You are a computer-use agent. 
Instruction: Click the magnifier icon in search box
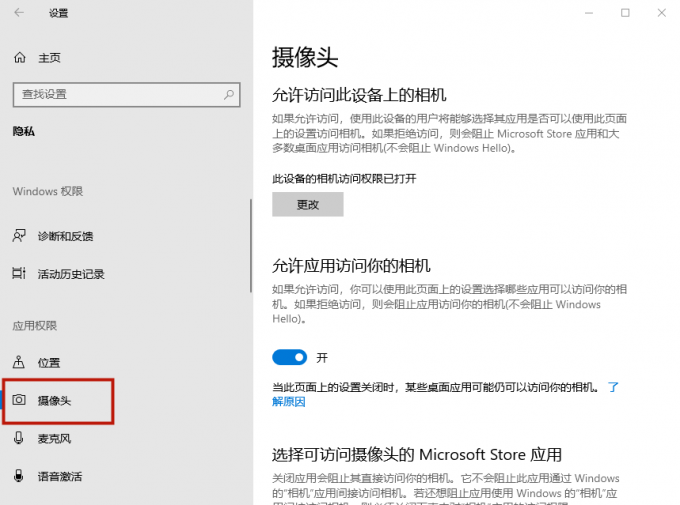(x=229, y=94)
